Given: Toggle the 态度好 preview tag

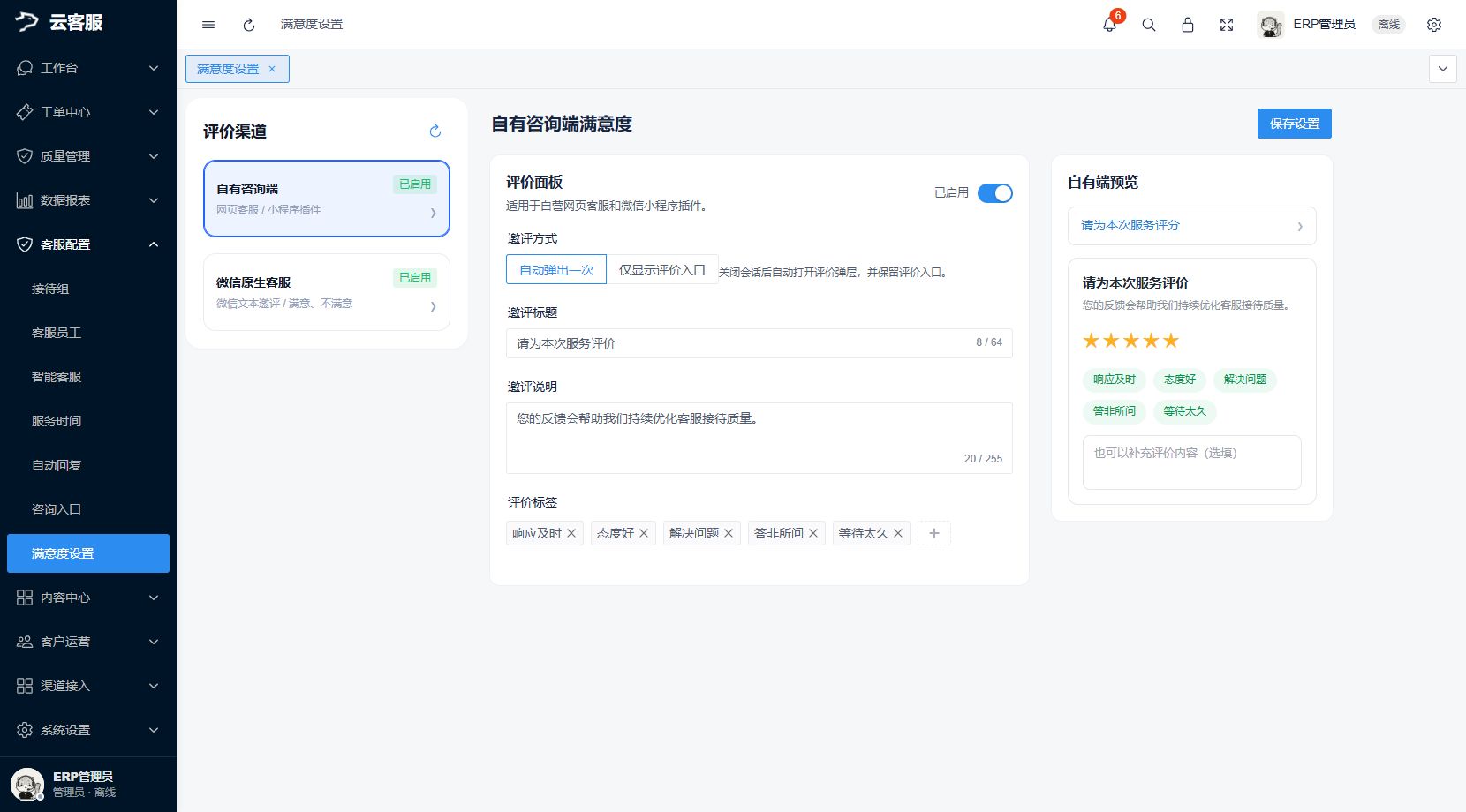Looking at the screenshot, I should click(x=1180, y=380).
